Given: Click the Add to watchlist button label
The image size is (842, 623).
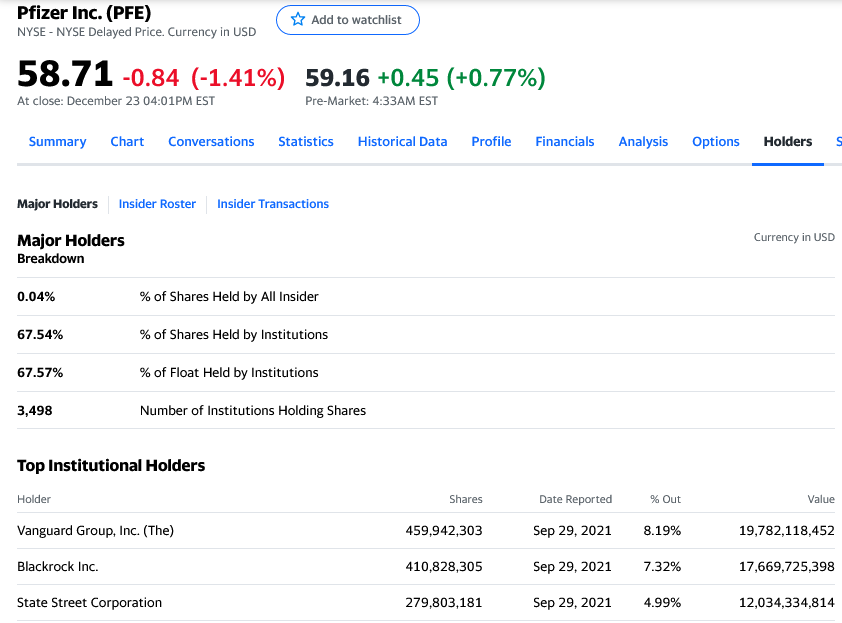Looking at the screenshot, I should (x=357, y=20).
